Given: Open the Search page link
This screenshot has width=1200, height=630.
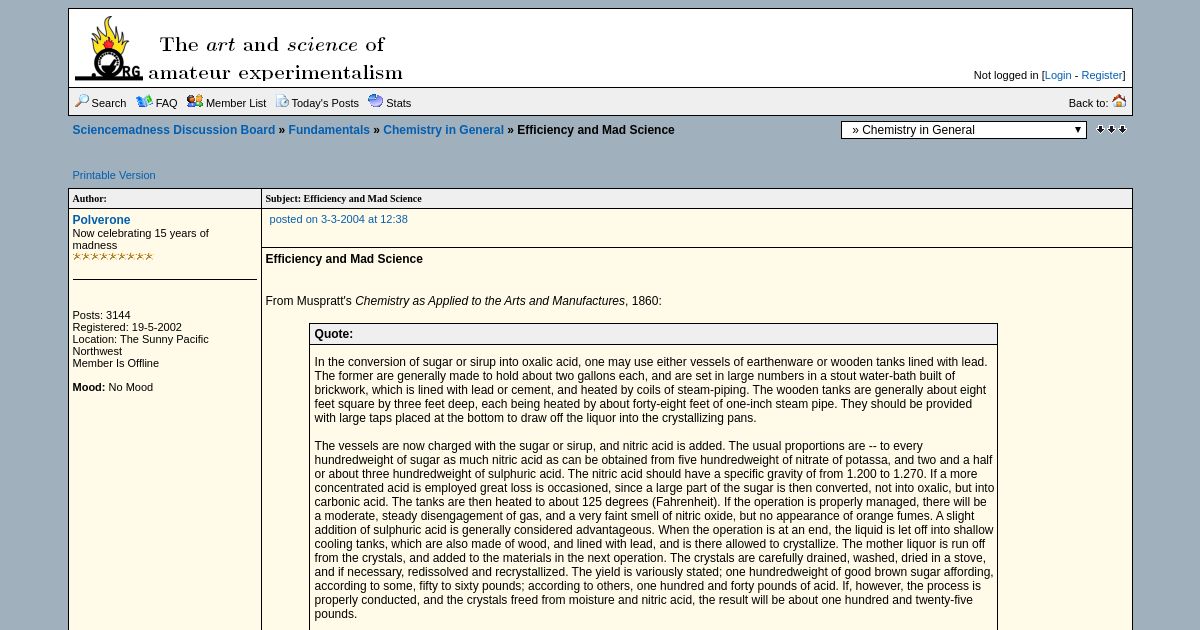Looking at the screenshot, I should coord(109,103).
